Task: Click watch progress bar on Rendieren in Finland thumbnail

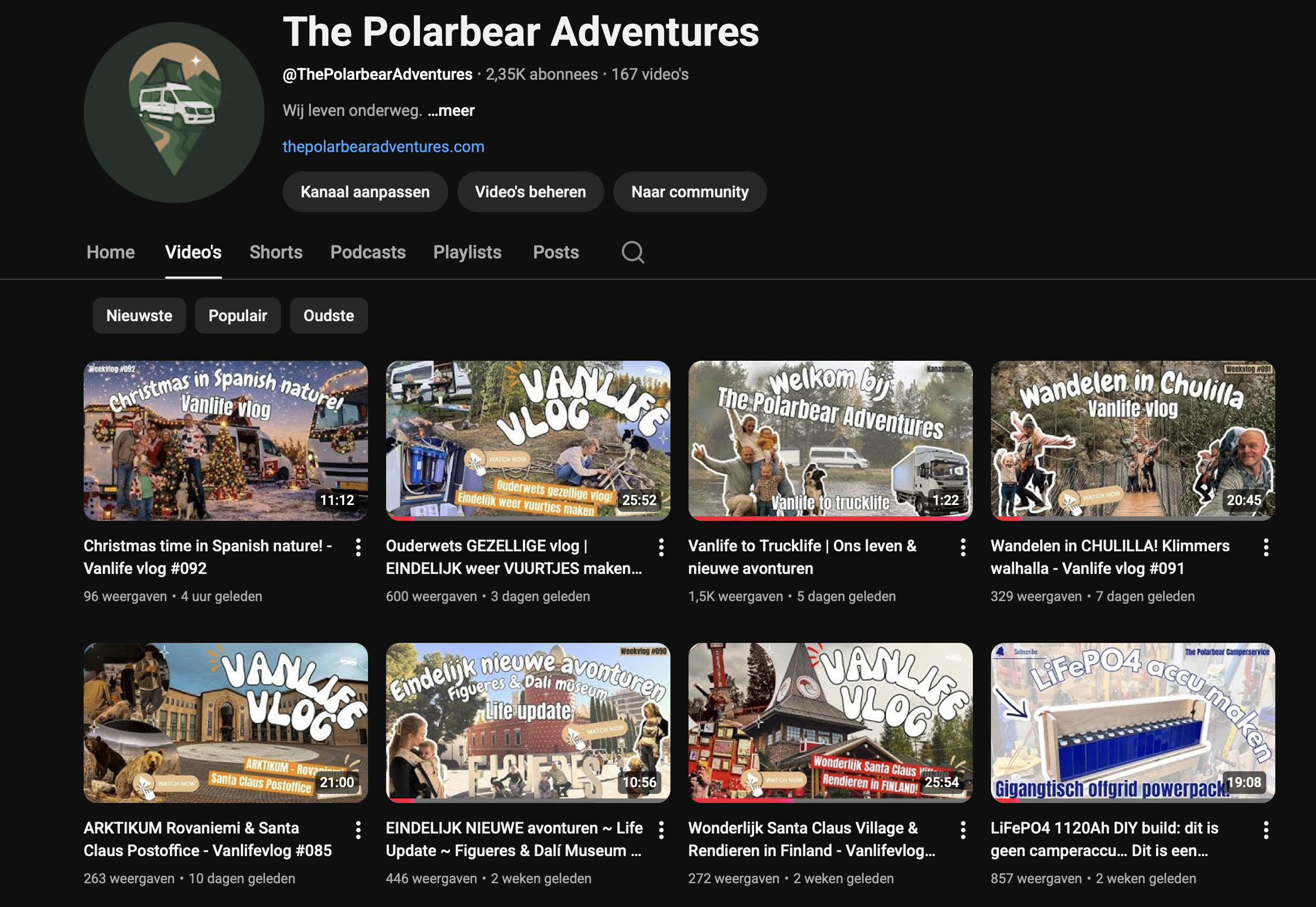Action: tap(830, 801)
